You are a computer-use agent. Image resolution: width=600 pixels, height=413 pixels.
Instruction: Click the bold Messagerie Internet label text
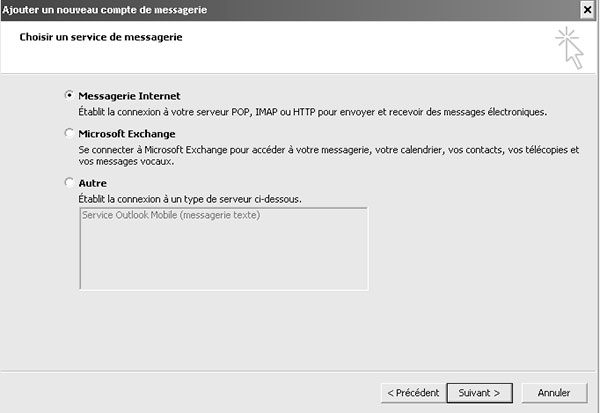click(129, 96)
